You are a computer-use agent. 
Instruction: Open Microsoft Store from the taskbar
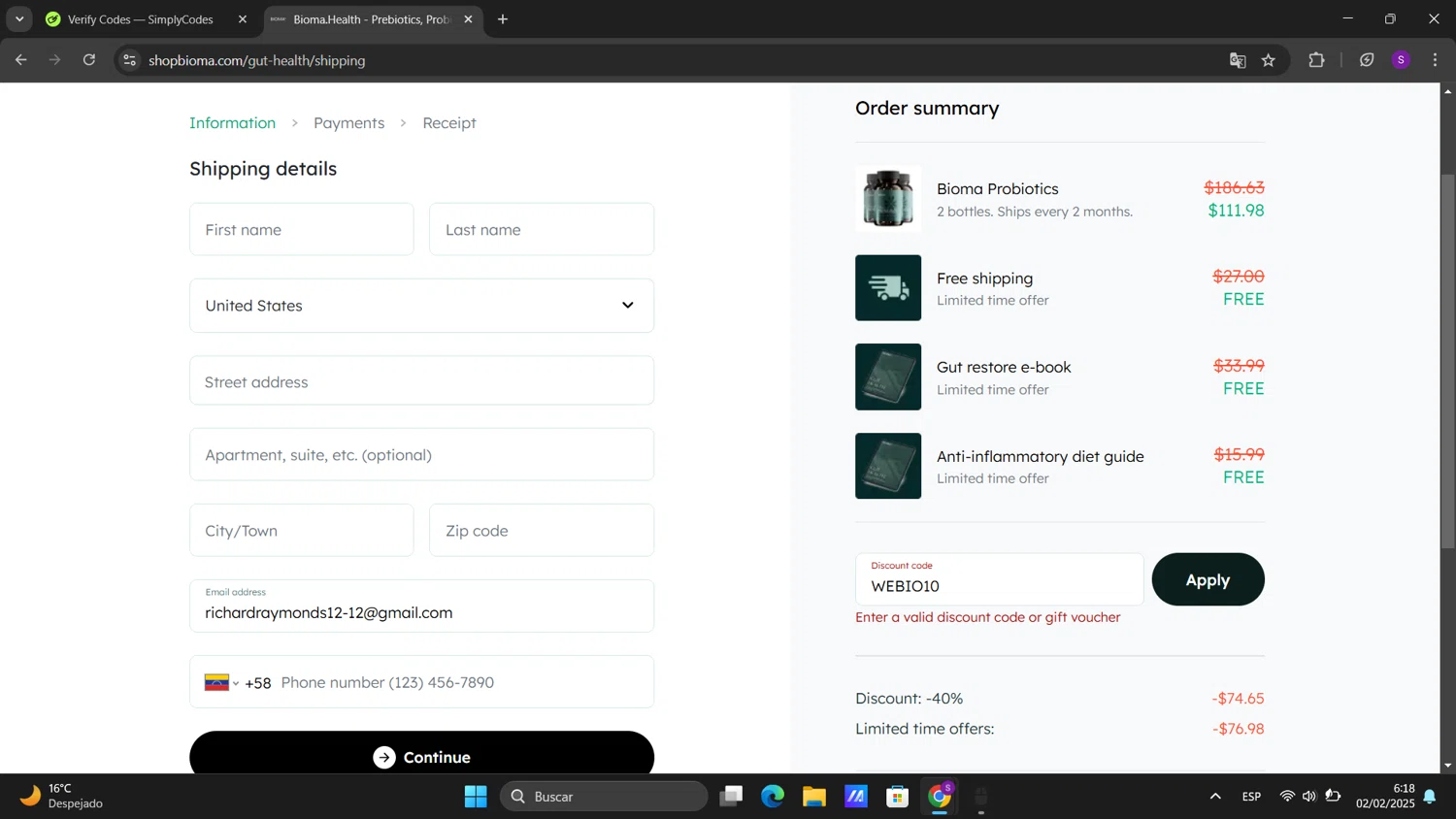898,797
